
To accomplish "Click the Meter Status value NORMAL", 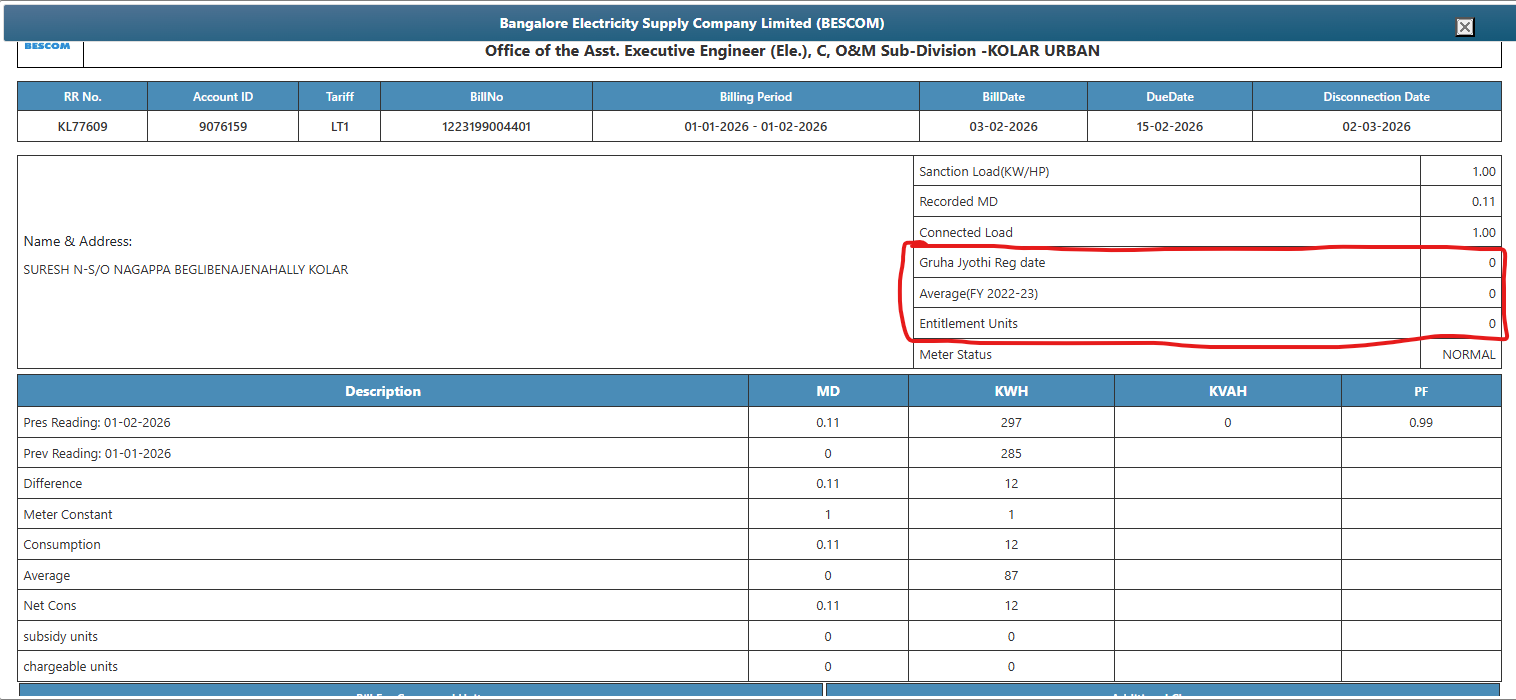I will (x=1468, y=355).
